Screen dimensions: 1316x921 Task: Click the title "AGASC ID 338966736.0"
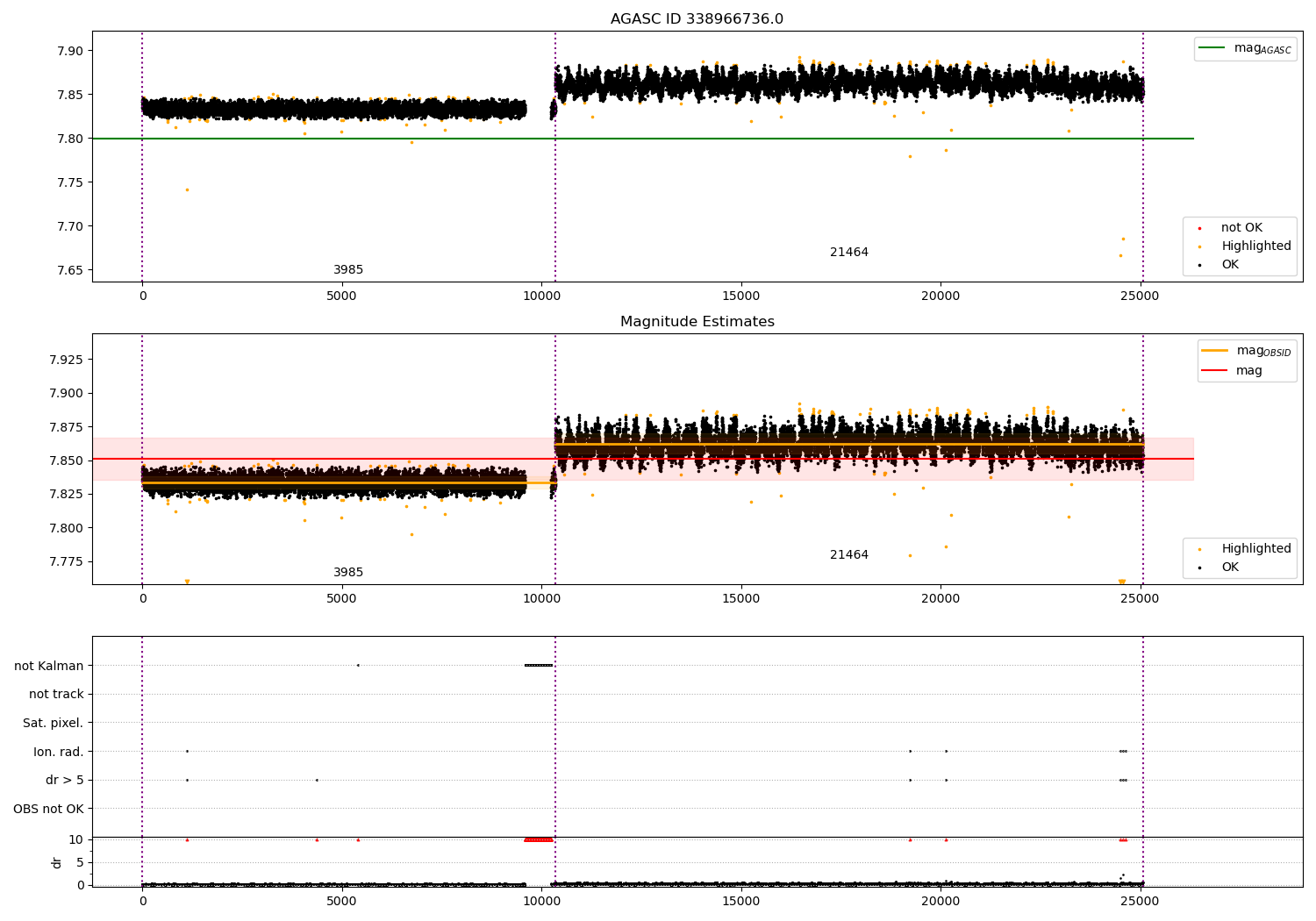click(x=697, y=19)
